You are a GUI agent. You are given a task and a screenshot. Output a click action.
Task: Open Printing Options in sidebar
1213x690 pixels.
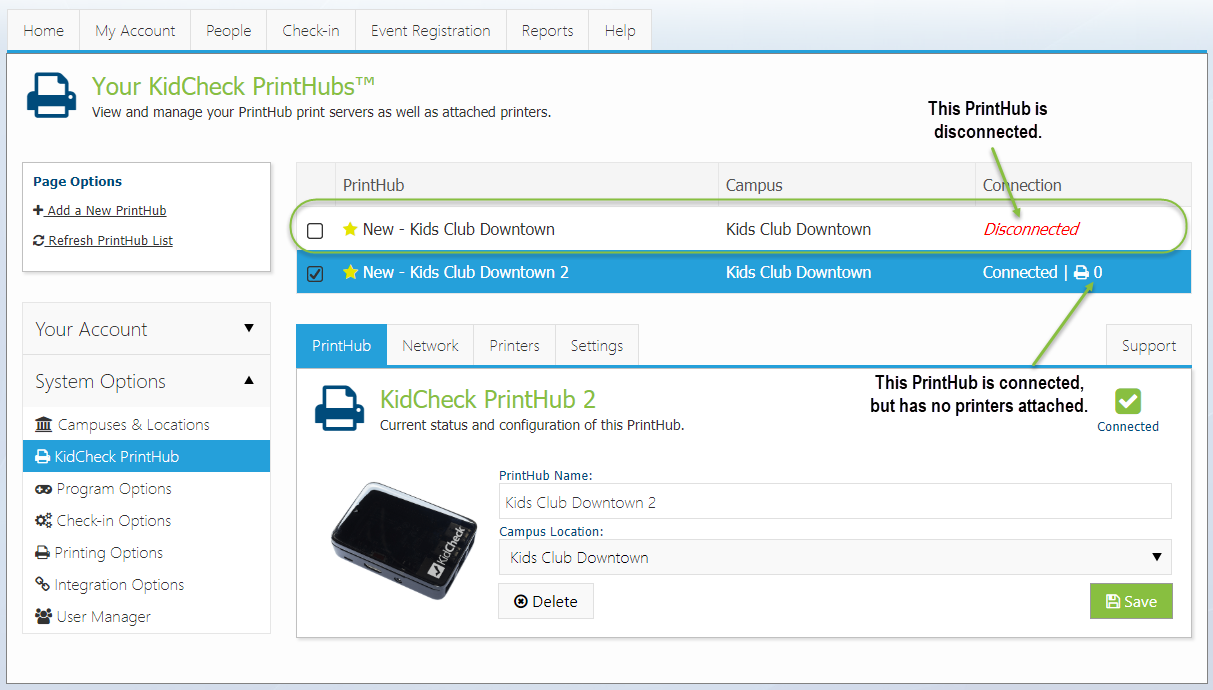146,553
